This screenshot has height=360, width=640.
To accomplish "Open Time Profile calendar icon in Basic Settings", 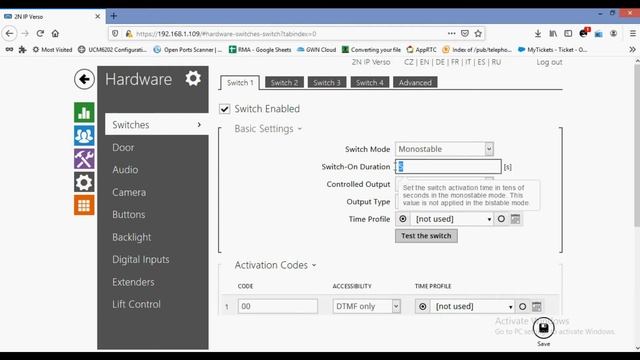I will tap(516, 219).
